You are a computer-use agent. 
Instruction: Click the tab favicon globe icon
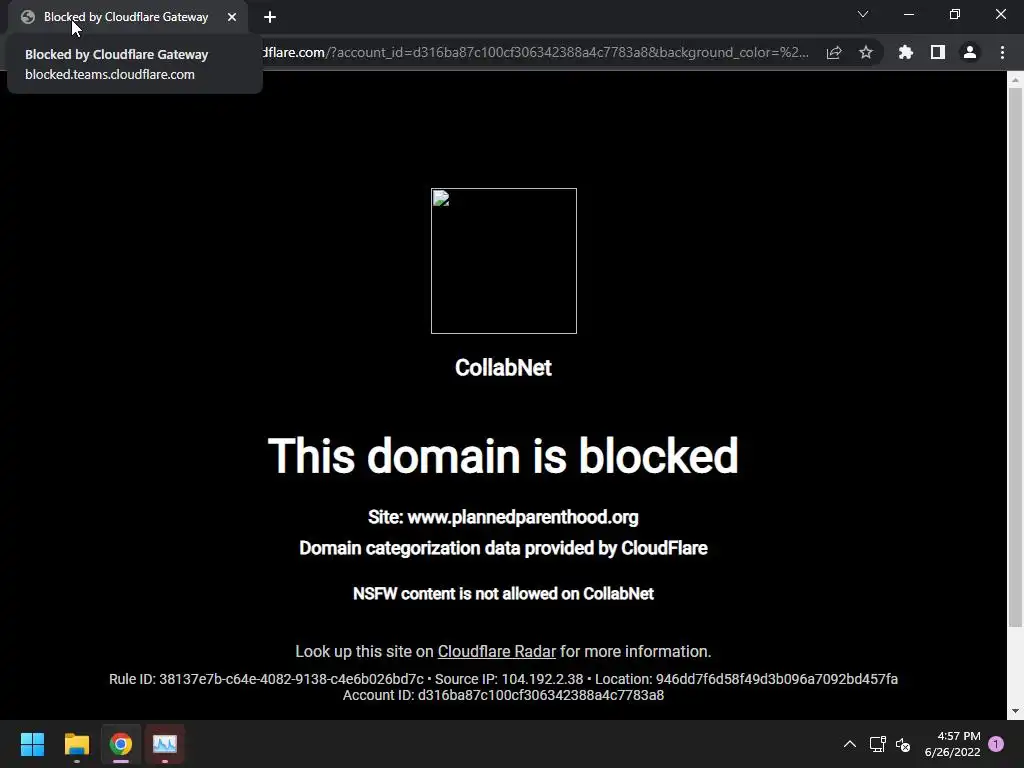click(x=27, y=17)
